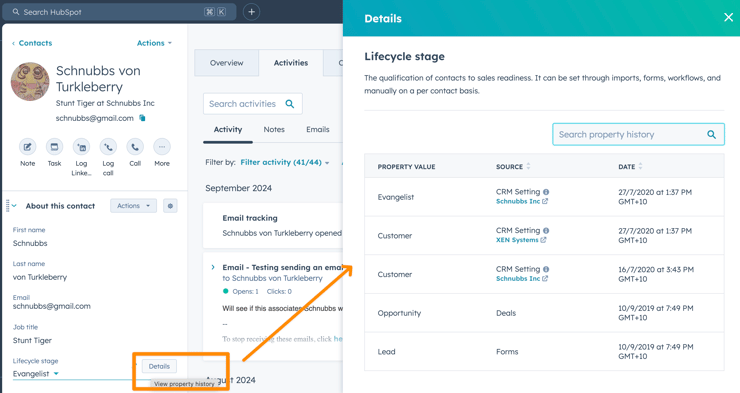
Task: Click the First name value Schnubbs
Action: [30, 243]
